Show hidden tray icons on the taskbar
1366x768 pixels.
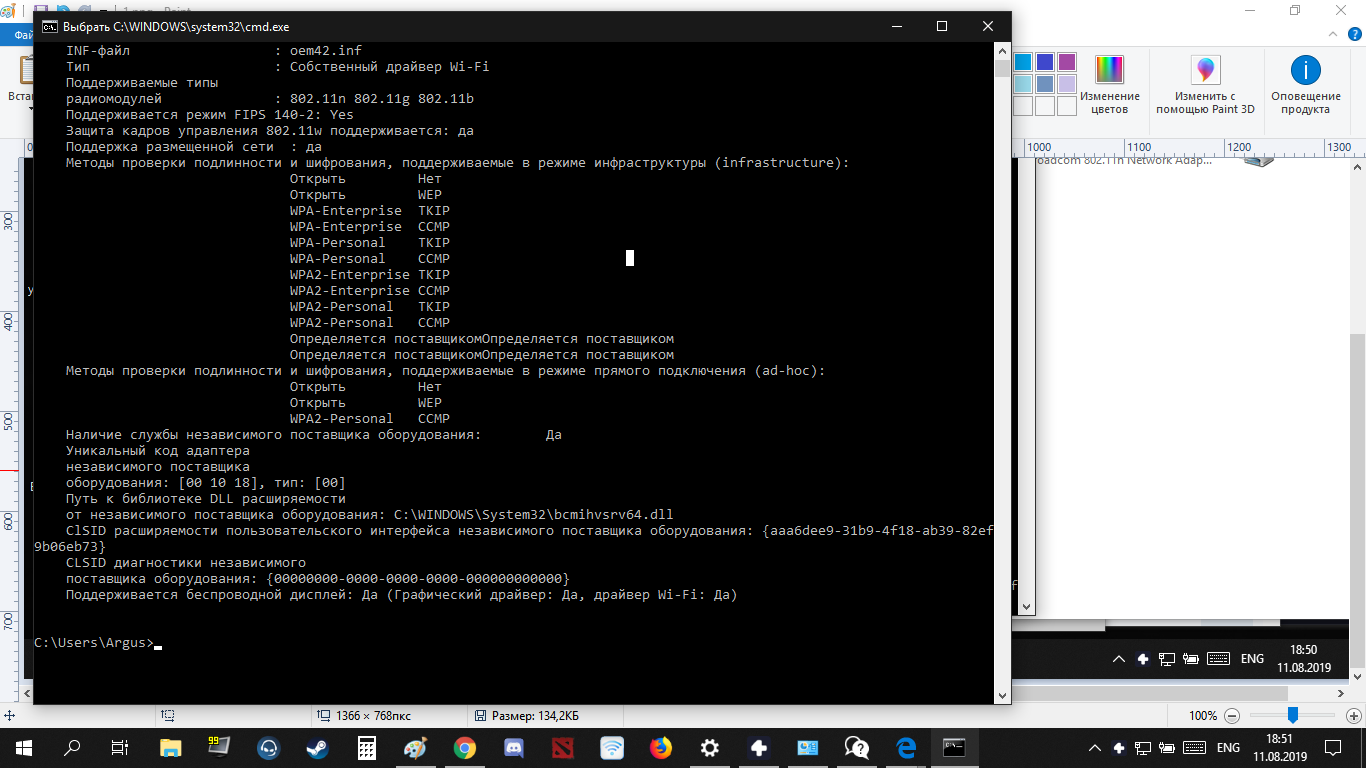coord(1095,747)
